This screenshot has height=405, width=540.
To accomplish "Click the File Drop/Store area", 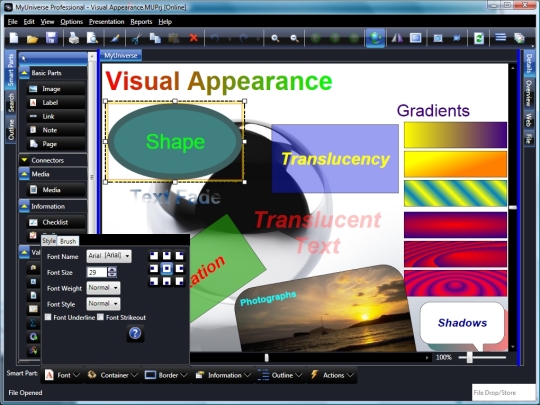I will point(503,393).
